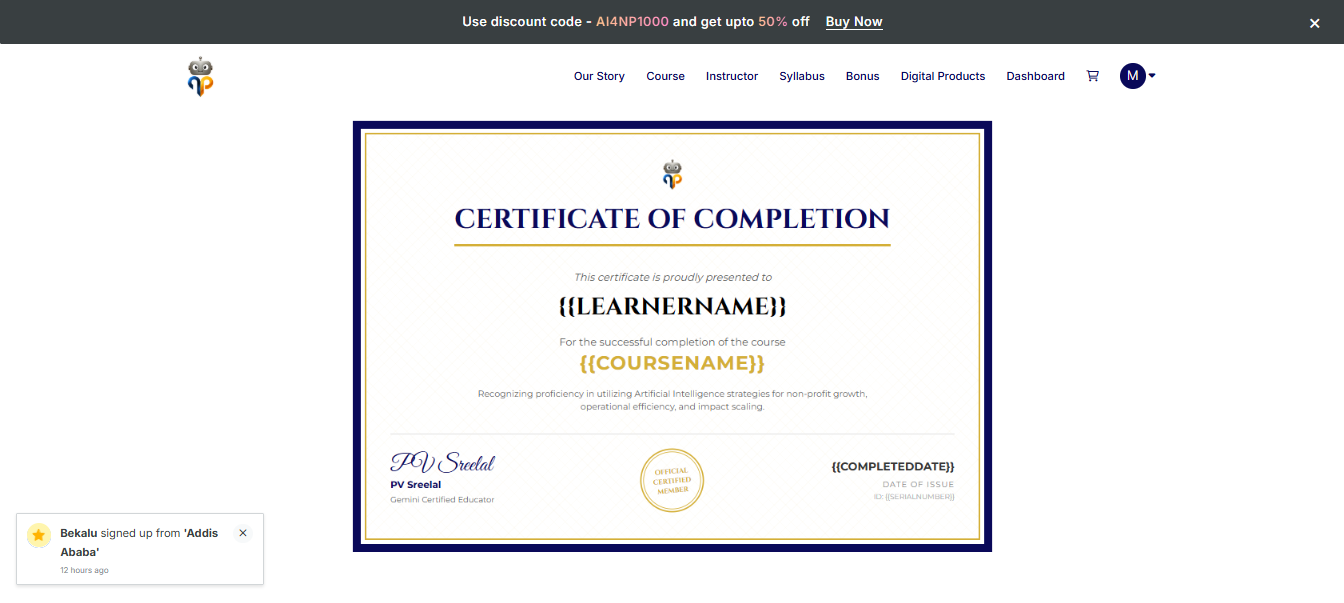The height and width of the screenshot is (603, 1344).
Task: Navigate to Syllabus
Action: click(801, 76)
